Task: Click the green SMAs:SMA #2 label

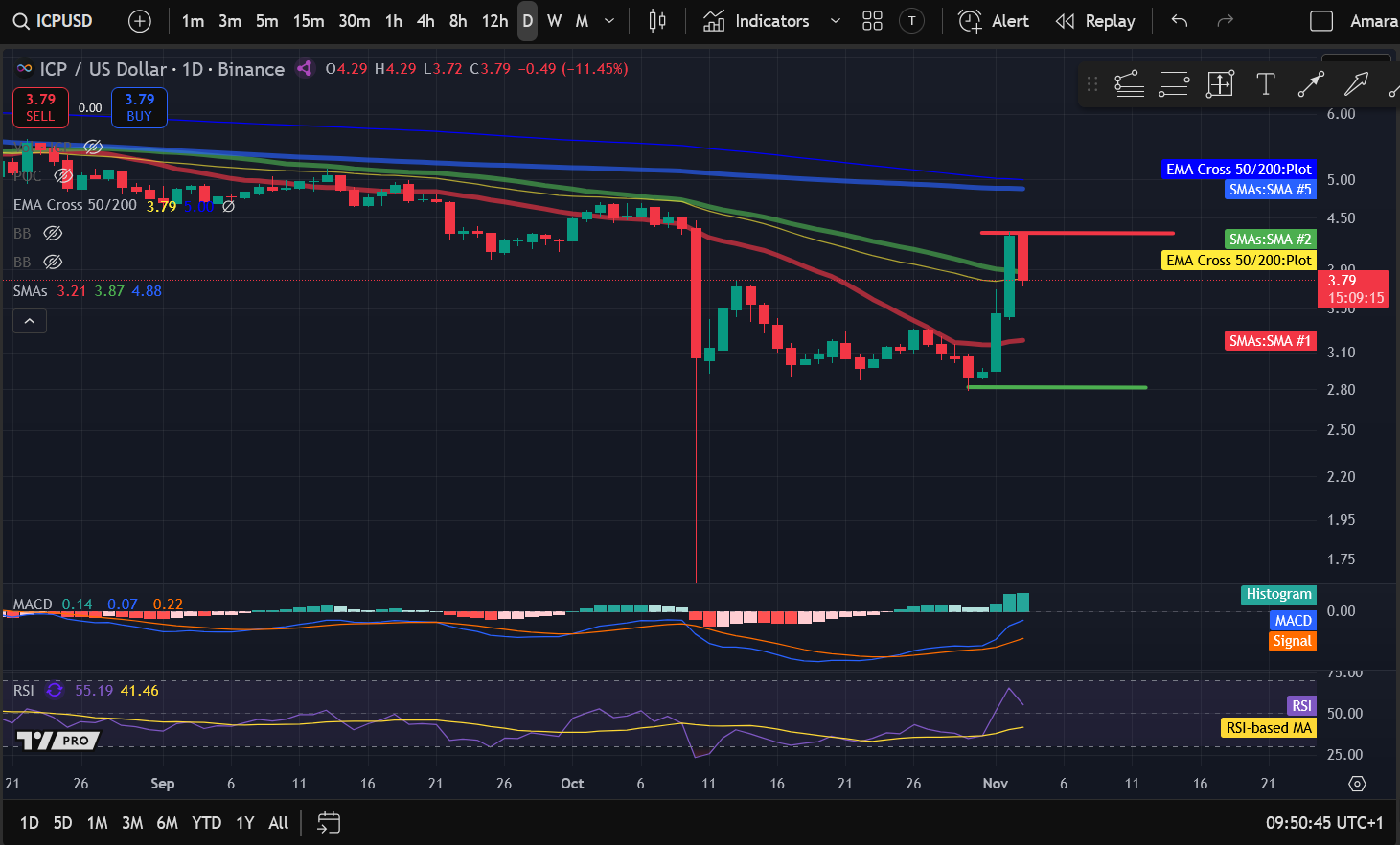Action: (x=1270, y=239)
